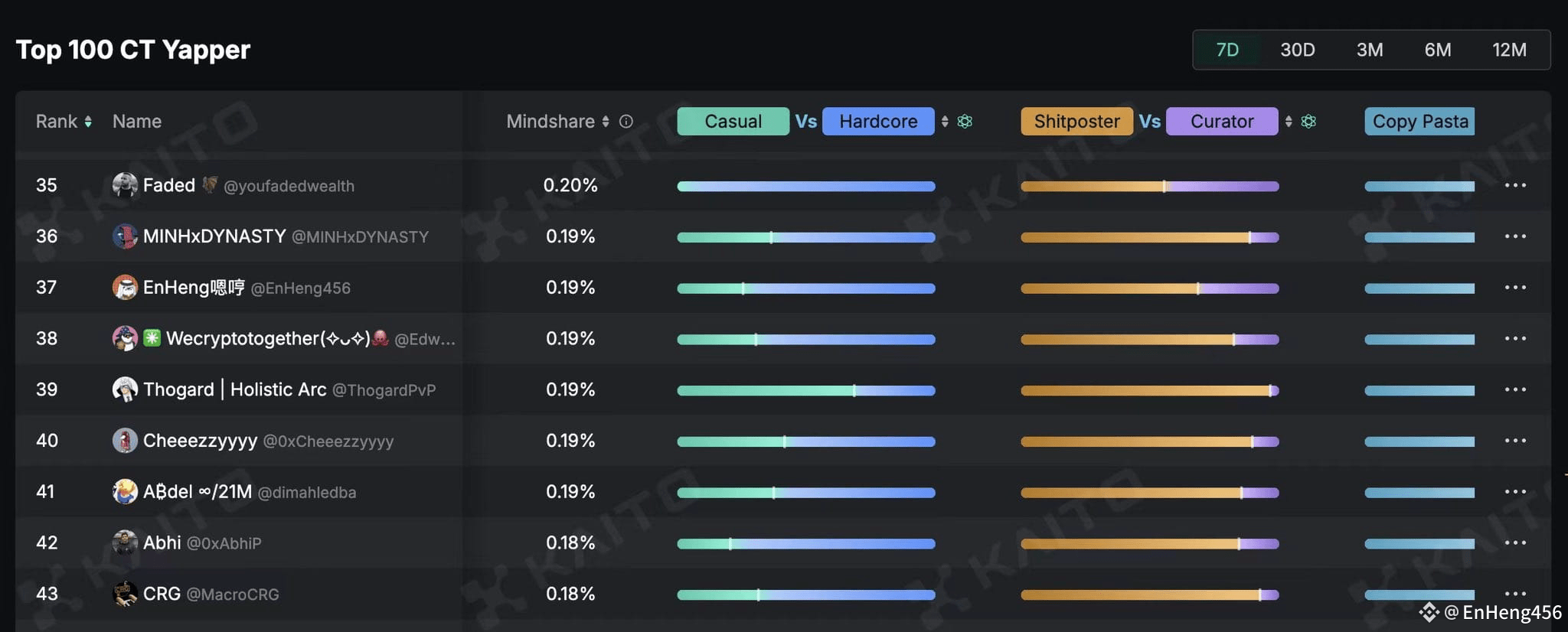Click Thogard's Casual vs Hardcore bar
1568x632 pixels.
(806, 390)
